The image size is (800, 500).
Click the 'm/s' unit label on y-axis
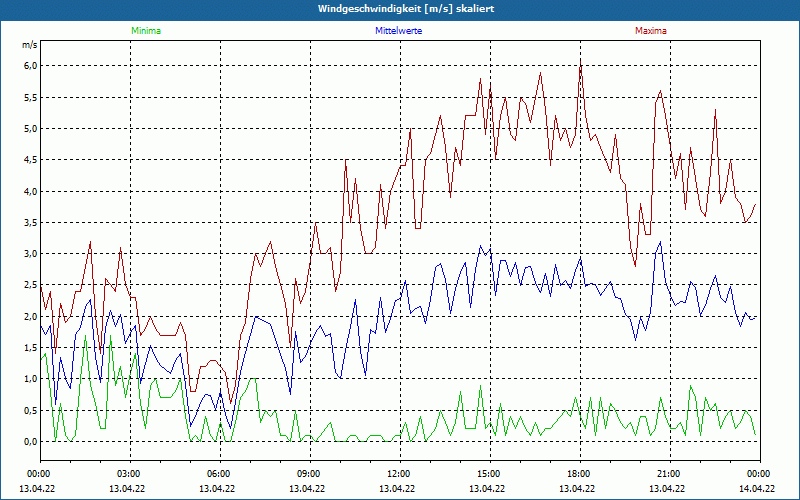28,46
